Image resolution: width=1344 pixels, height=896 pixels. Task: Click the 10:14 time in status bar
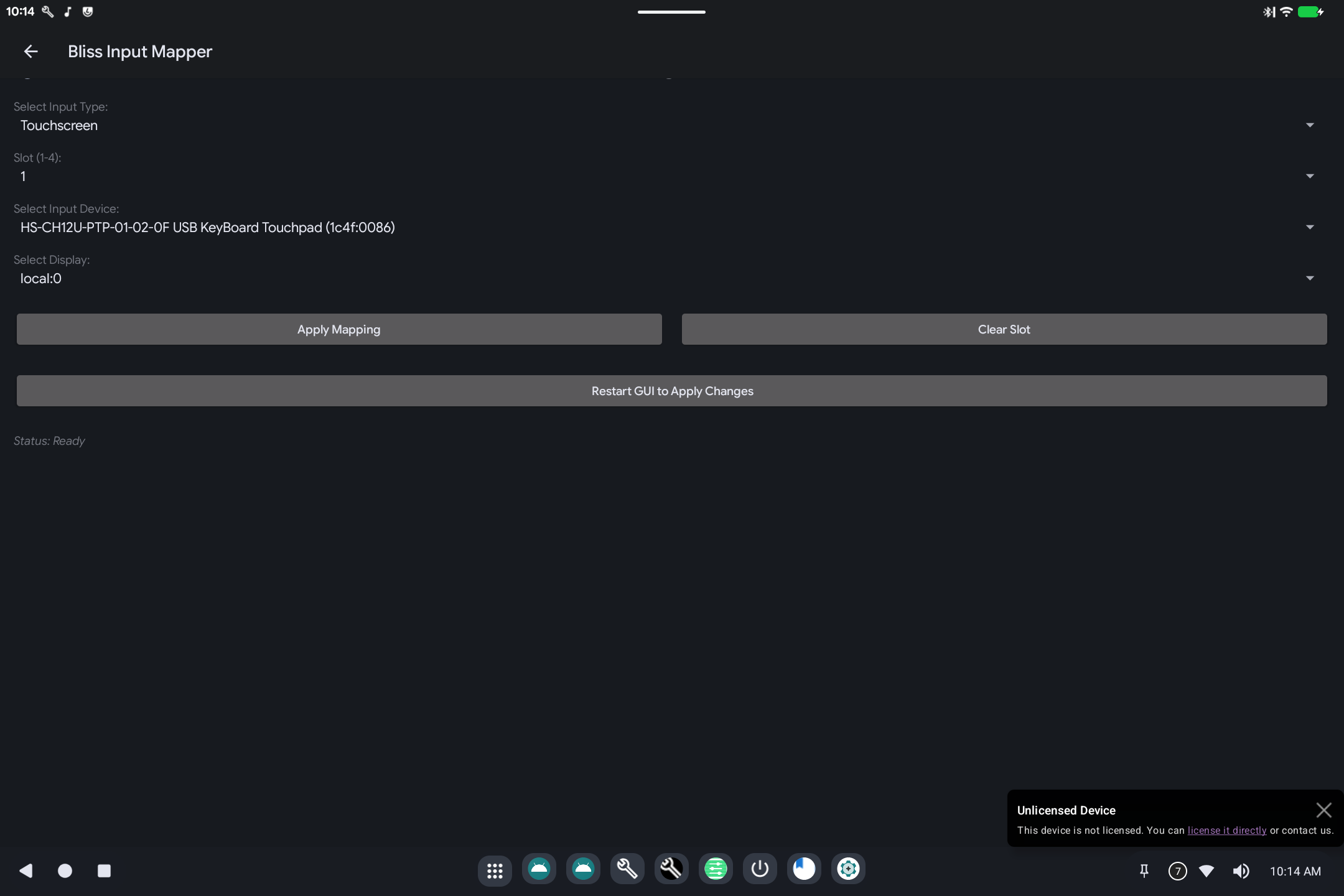pyautogui.click(x=20, y=12)
